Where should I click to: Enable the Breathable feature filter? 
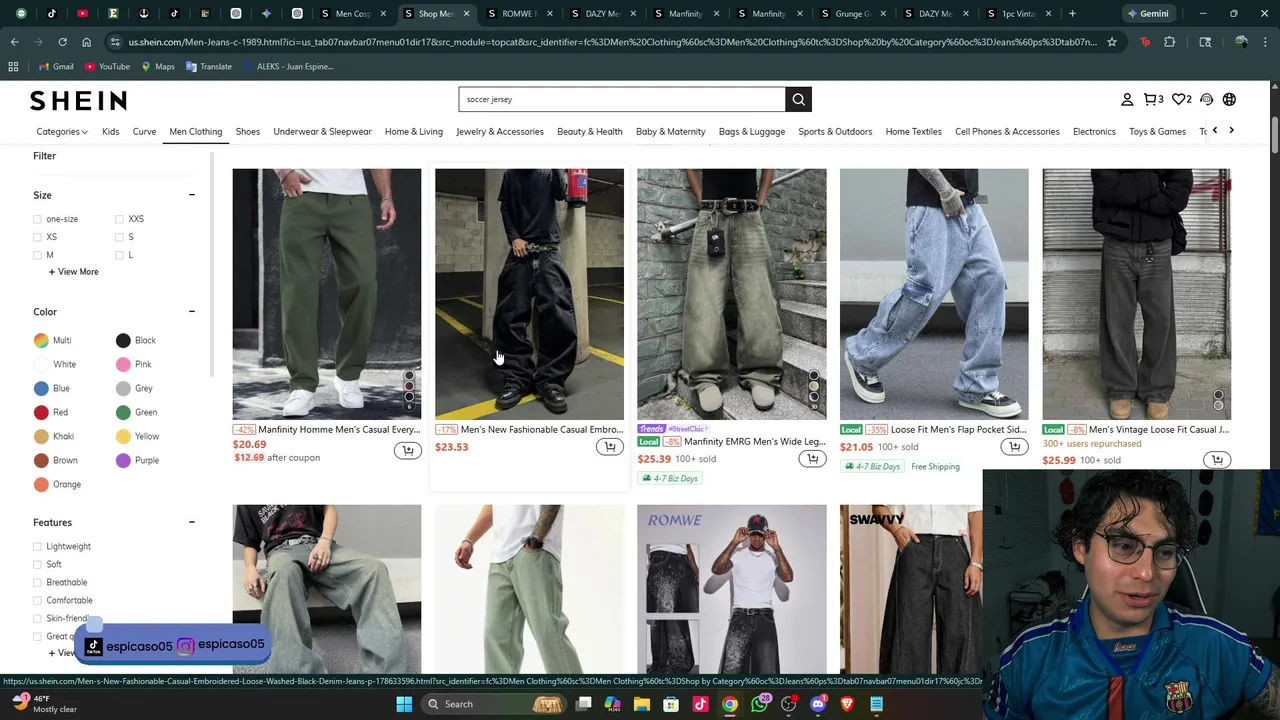(38, 583)
